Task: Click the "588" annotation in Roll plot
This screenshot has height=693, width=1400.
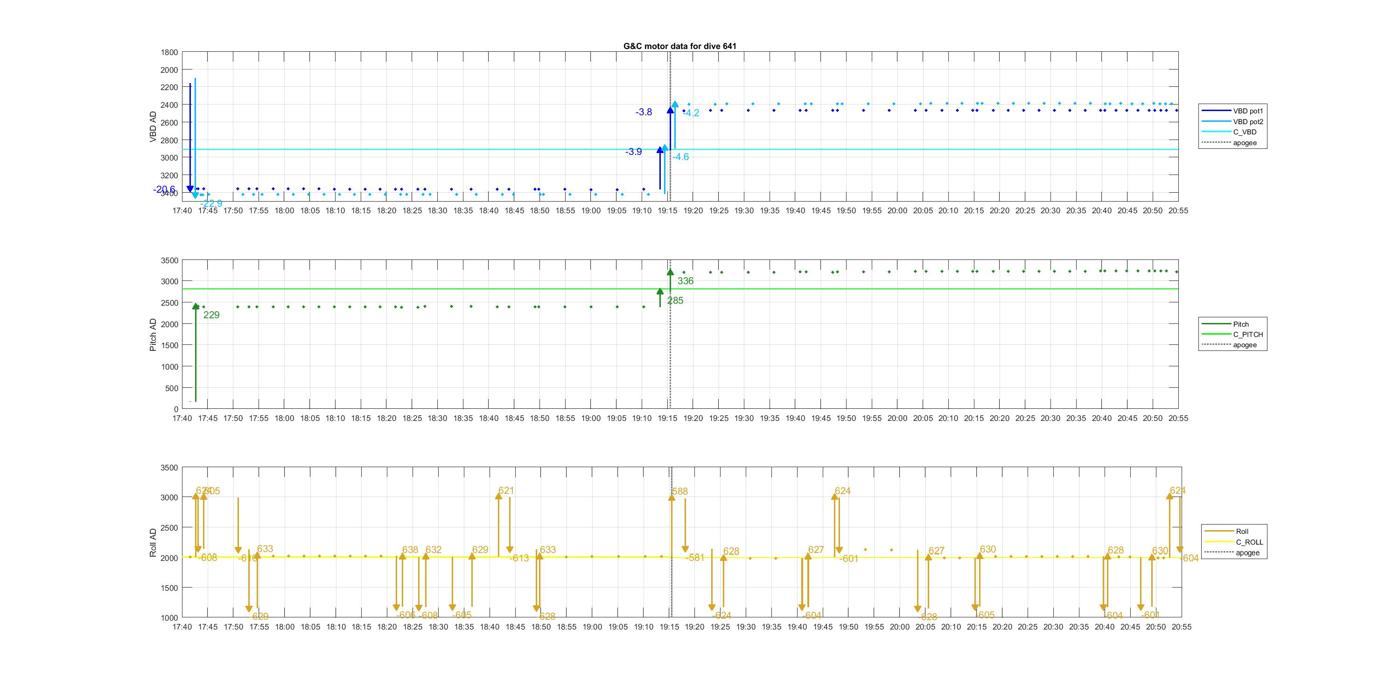Action: [680, 491]
